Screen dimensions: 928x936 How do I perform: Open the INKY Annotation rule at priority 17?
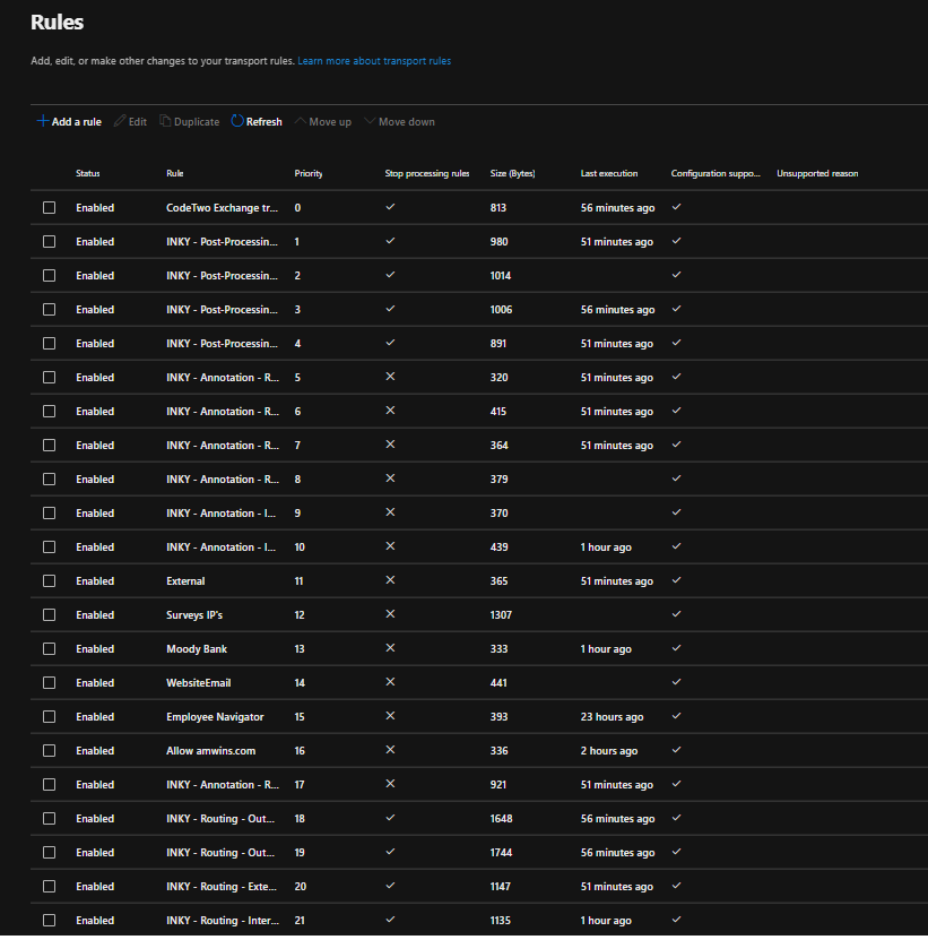(x=223, y=785)
